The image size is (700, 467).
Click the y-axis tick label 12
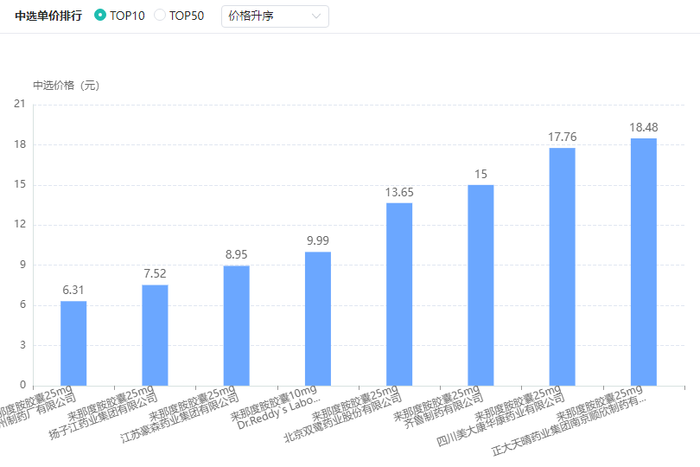click(20, 225)
